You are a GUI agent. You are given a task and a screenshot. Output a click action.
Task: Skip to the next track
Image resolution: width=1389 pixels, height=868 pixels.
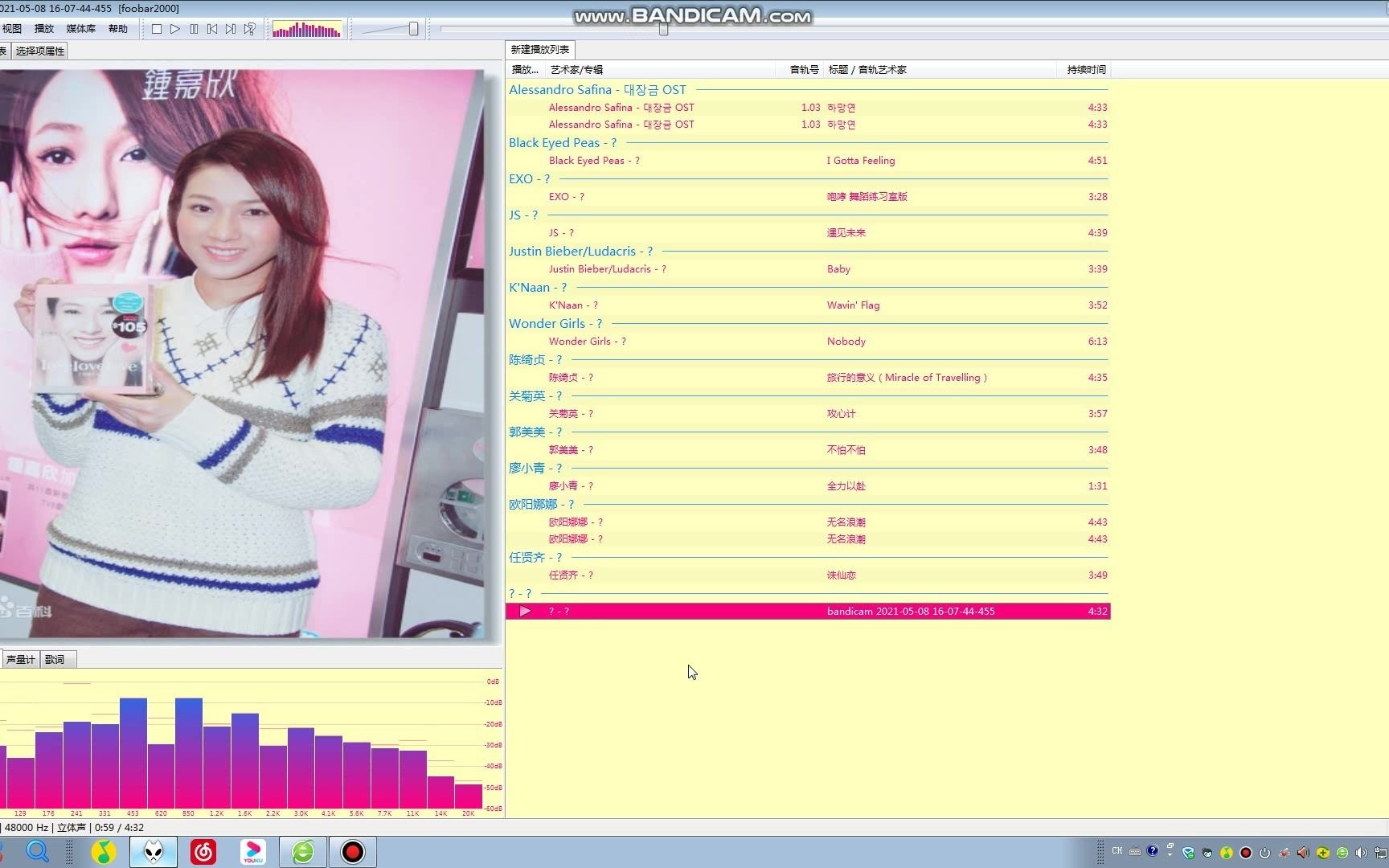[x=231, y=29]
